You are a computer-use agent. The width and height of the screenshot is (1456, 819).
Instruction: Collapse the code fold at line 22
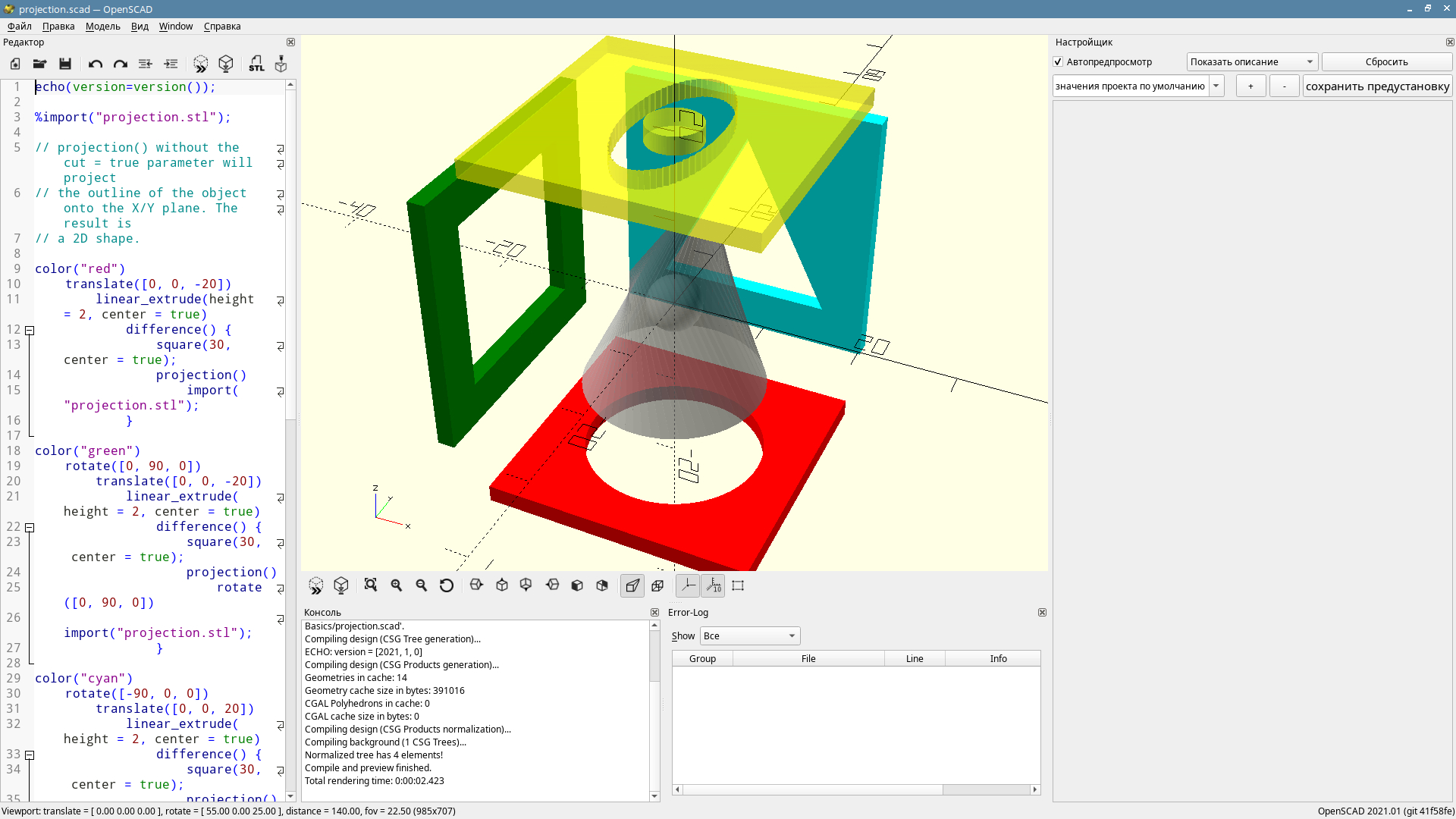(30, 528)
